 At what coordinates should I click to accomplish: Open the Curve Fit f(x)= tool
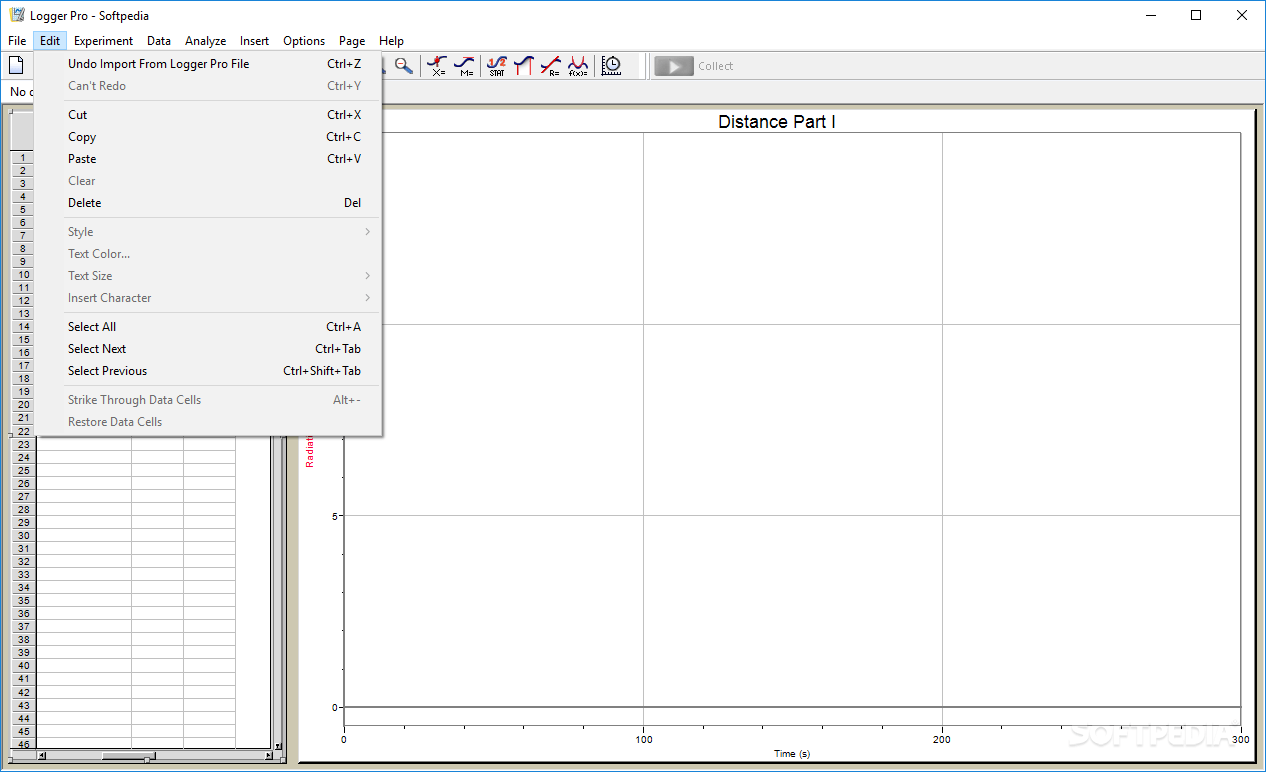tap(578, 66)
